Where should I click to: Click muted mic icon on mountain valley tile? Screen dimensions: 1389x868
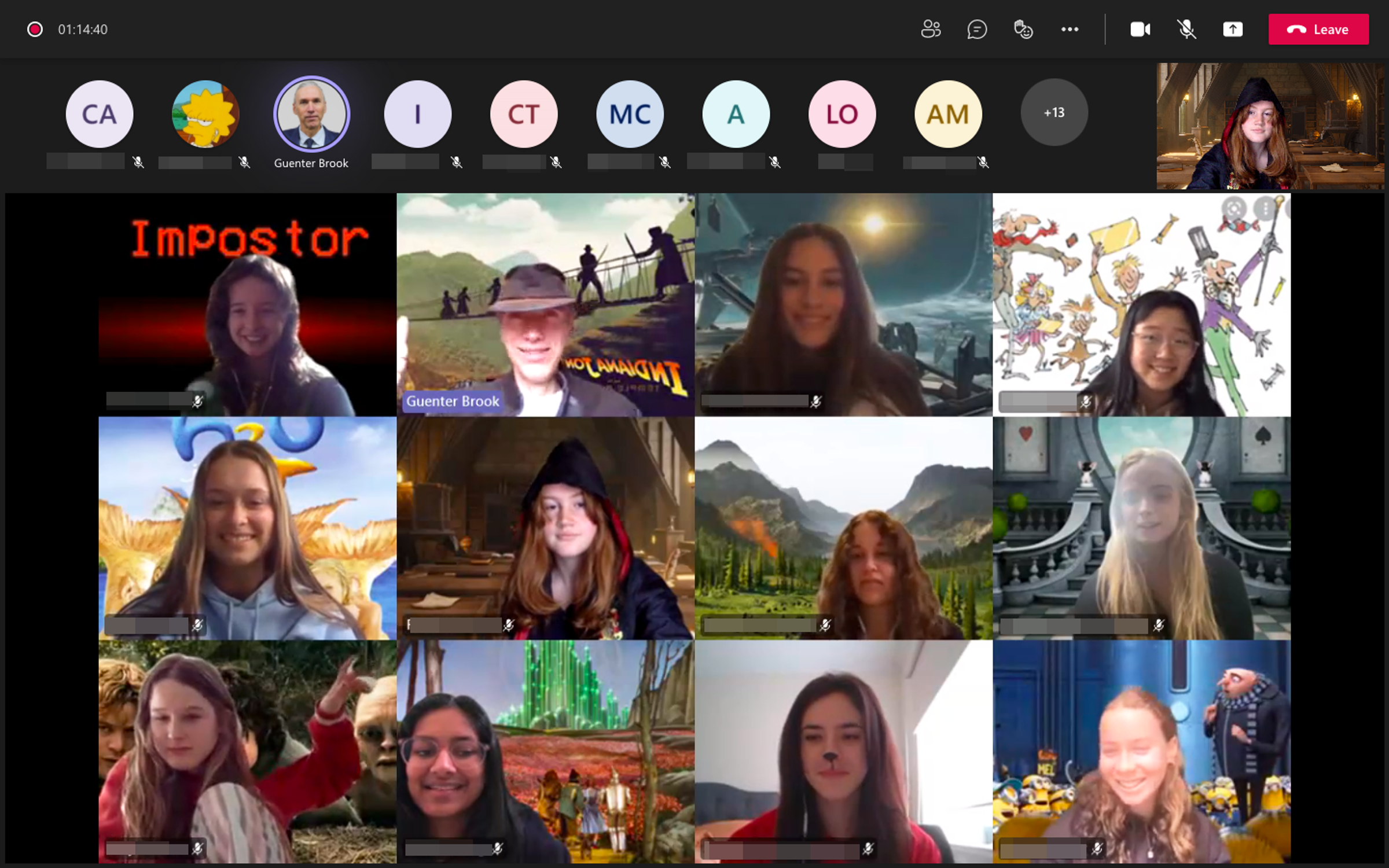[x=825, y=625]
